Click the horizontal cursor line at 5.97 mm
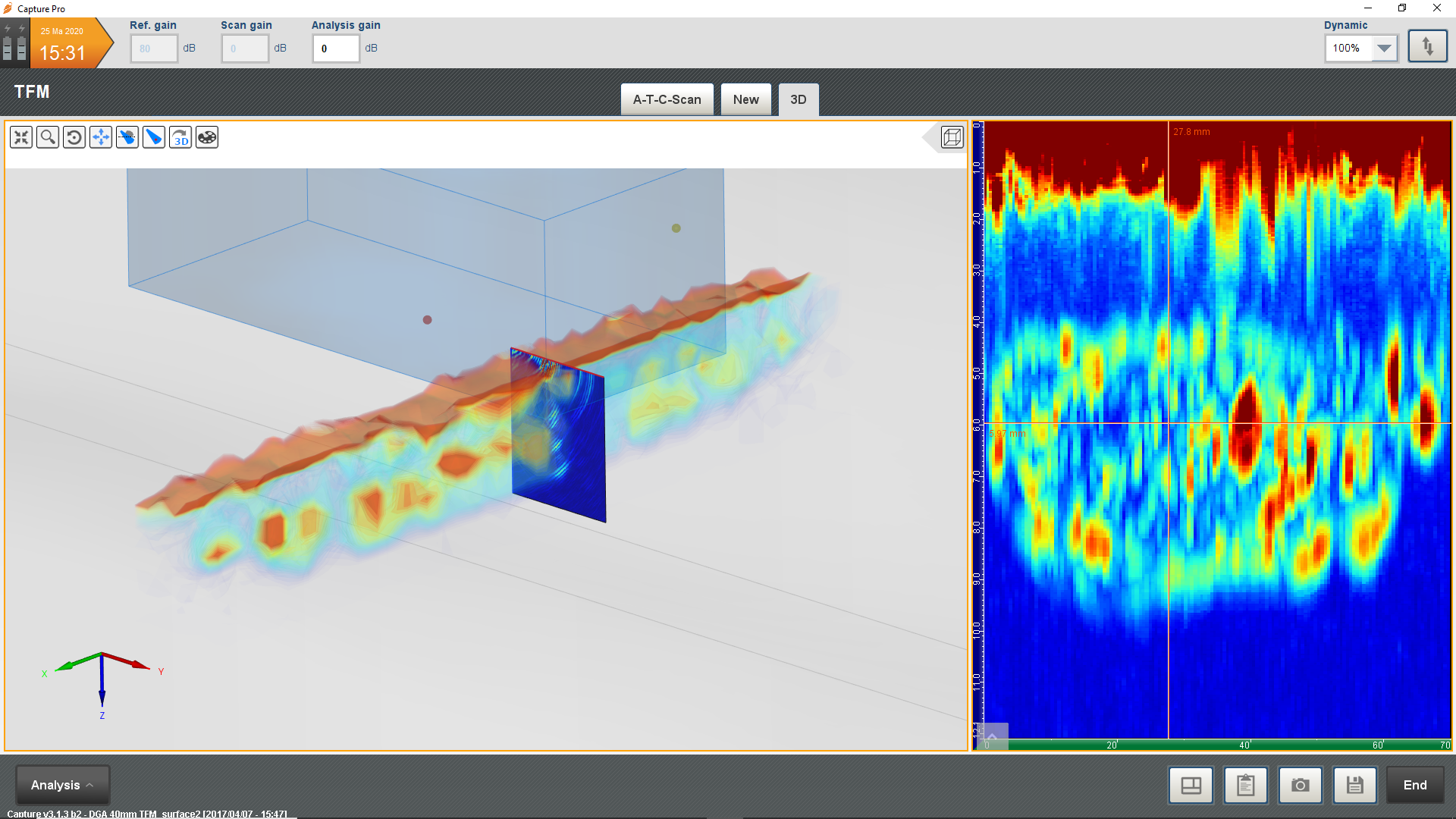 (1218, 423)
